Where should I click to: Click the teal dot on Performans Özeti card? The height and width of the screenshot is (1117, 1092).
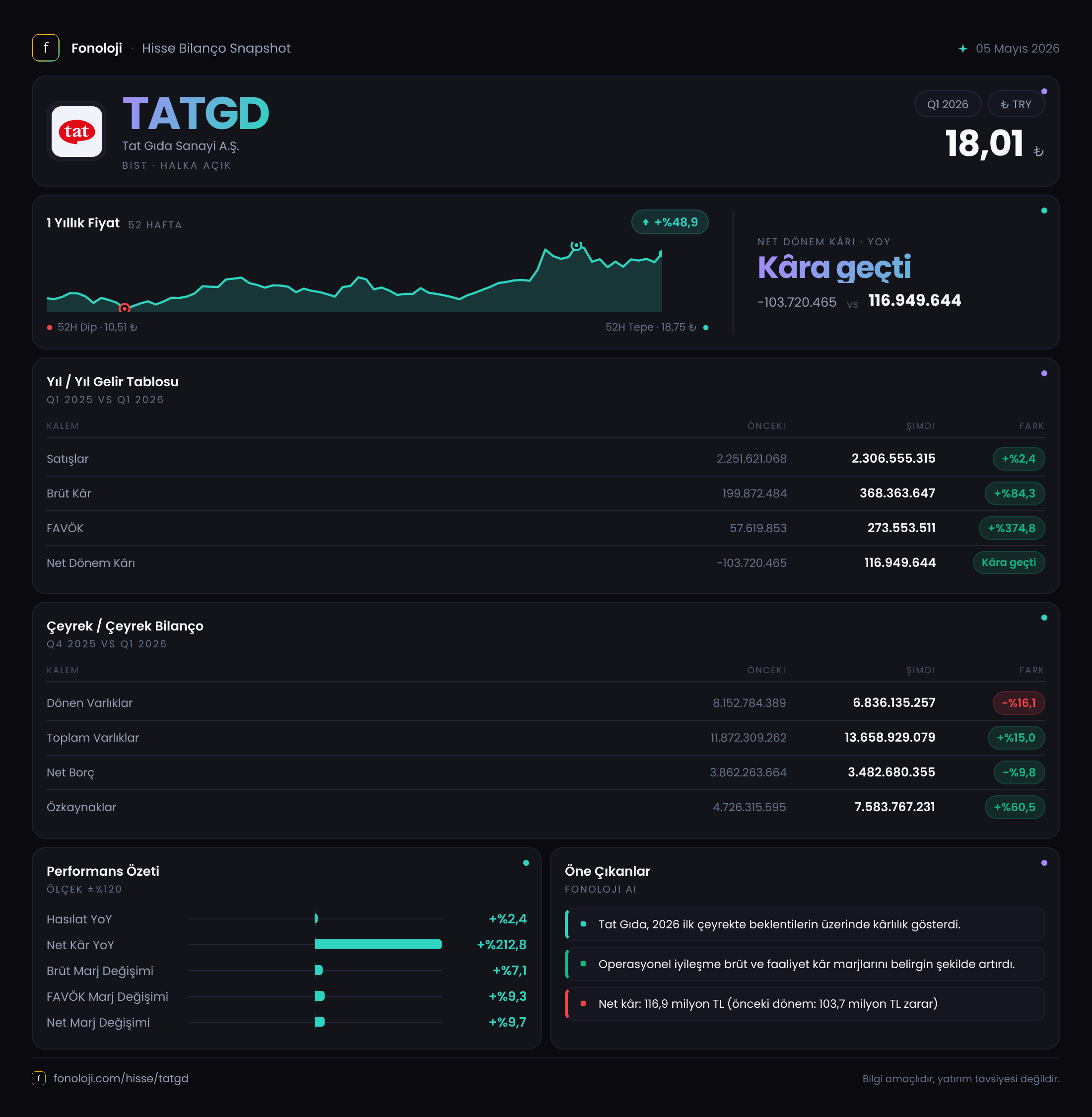(526, 863)
